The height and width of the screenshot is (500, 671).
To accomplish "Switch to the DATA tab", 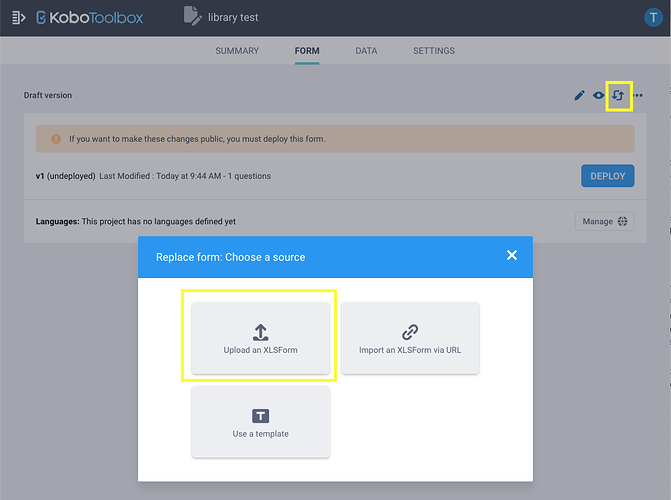I will point(366,51).
